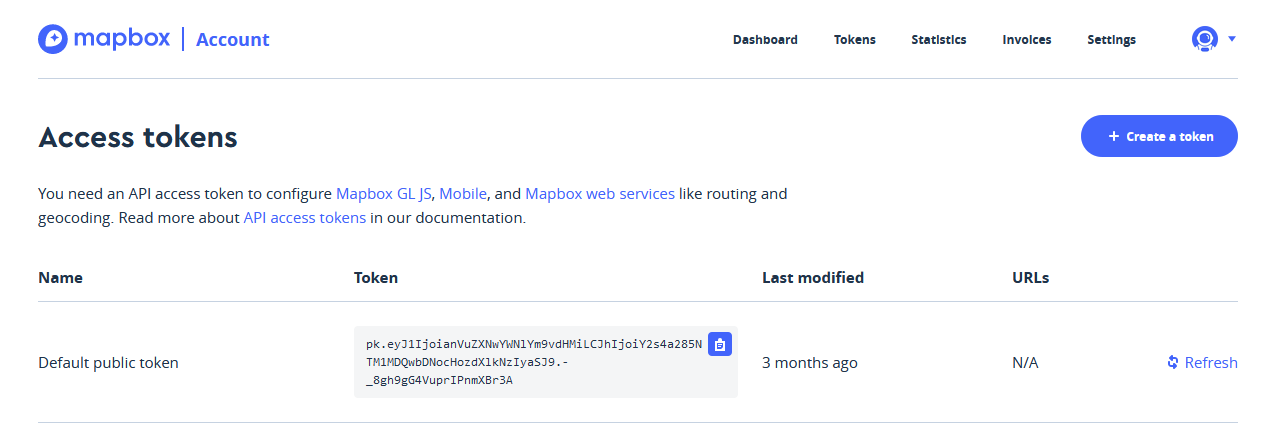
Task: Open the Mapbox web services link
Action: 599,194
